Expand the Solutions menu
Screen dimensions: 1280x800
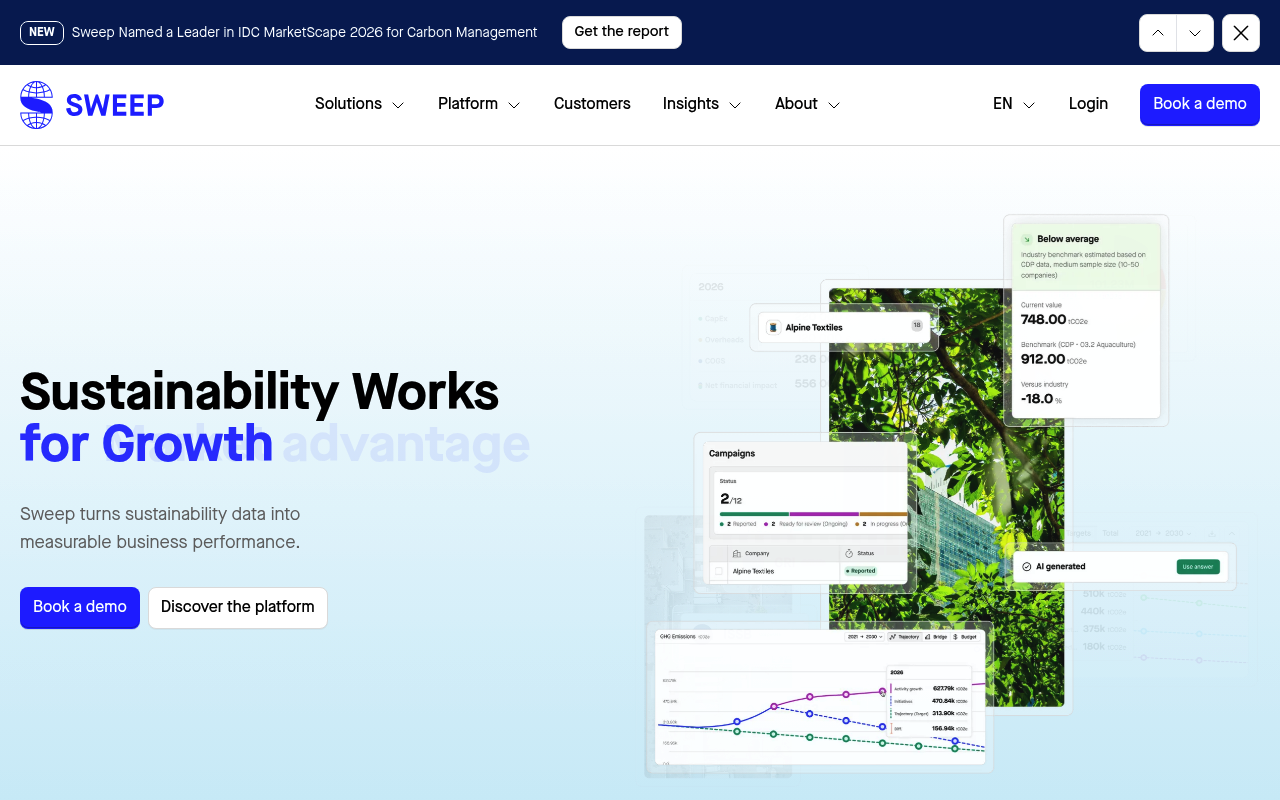click(x=359, y=104)
